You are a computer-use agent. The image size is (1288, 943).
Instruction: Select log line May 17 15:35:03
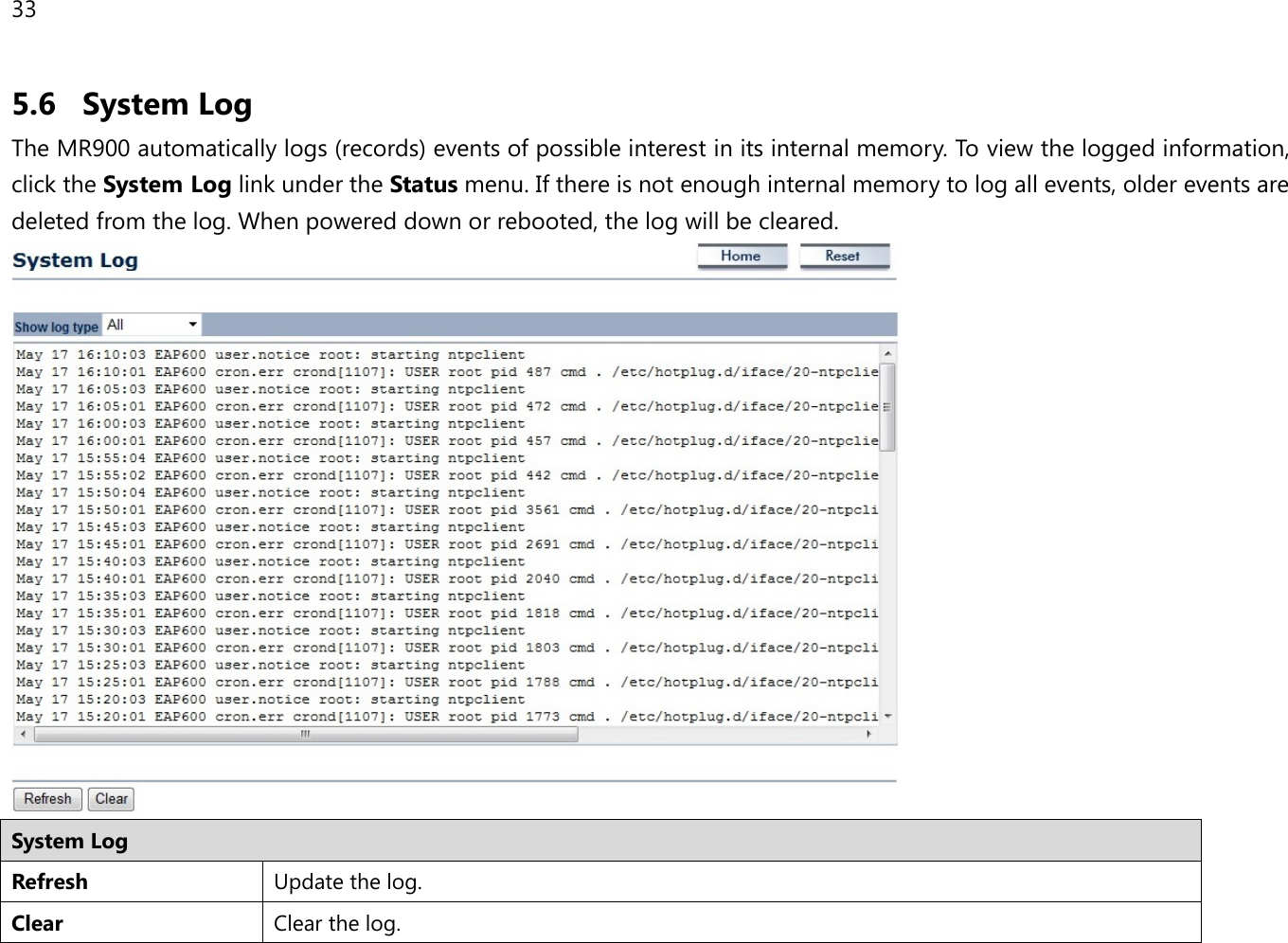tap(270, 596)
